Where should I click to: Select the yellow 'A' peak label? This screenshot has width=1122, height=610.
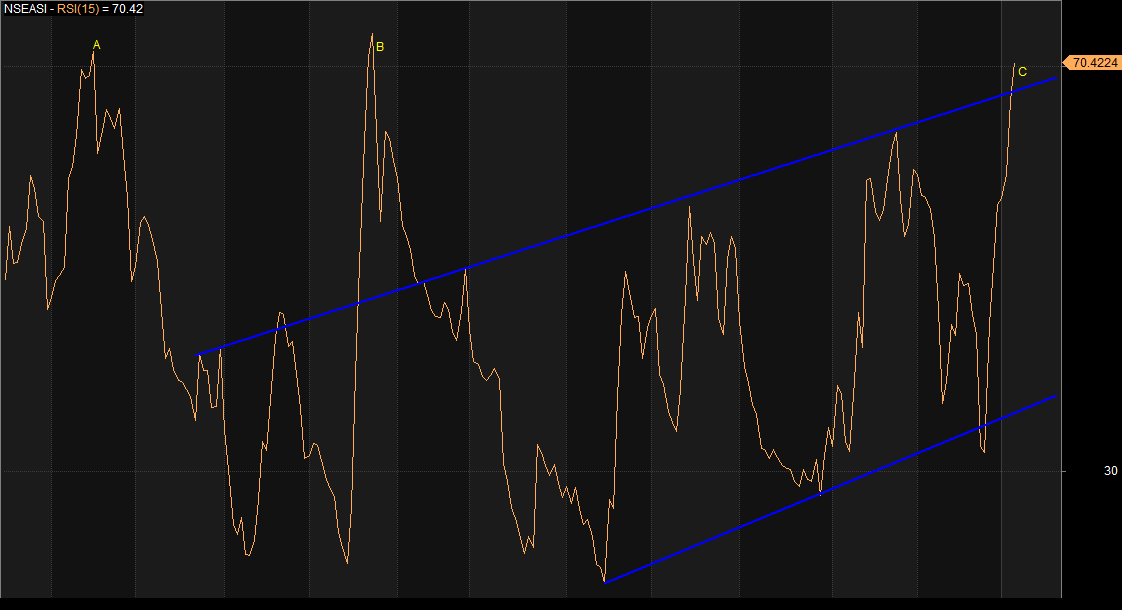pyautogui.click(x=97, y=46)
